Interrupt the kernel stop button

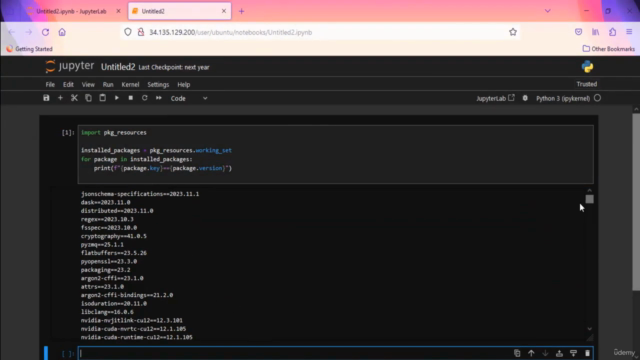click(131, 98)
